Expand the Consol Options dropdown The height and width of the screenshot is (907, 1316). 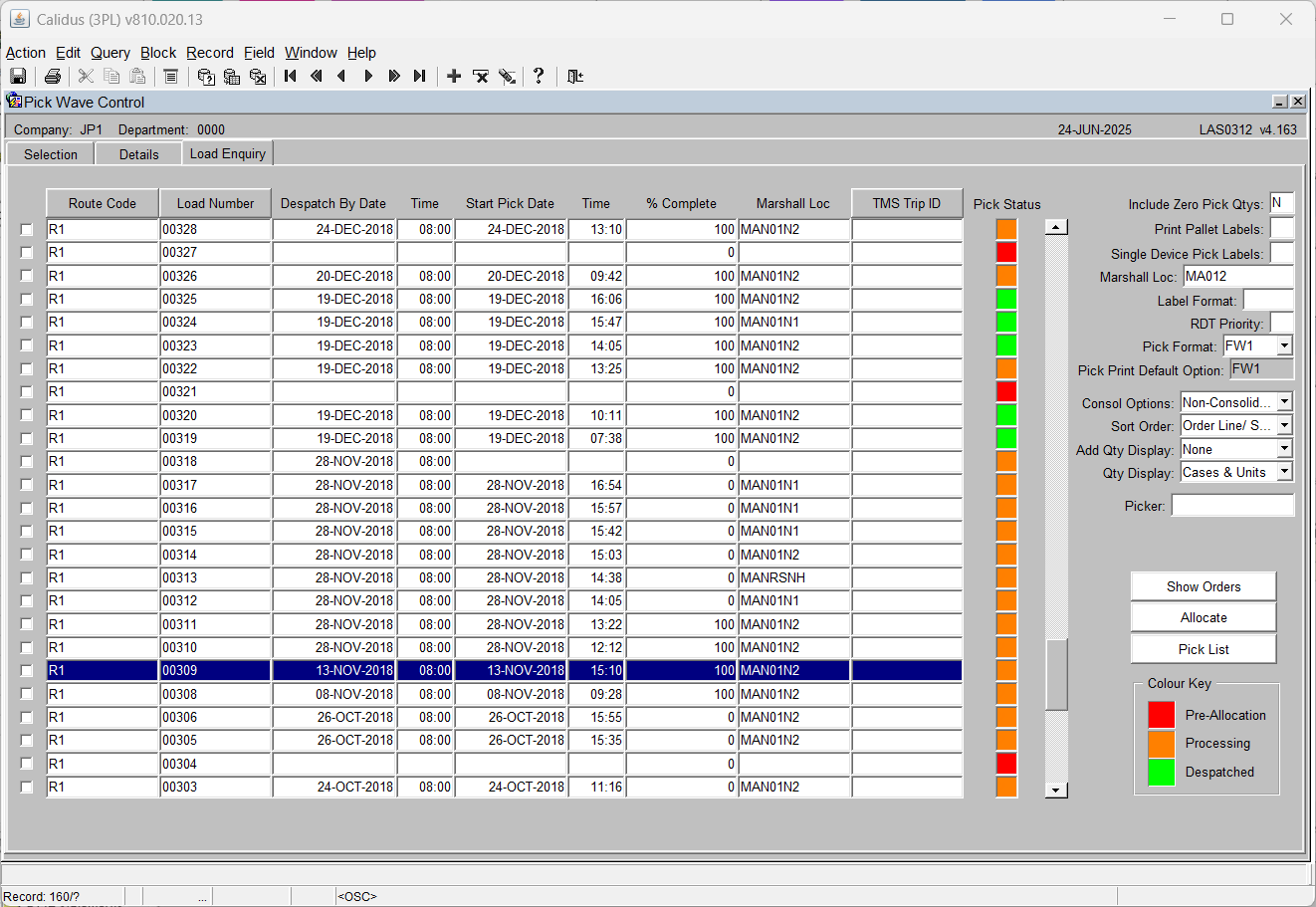(x=1284, y=402)
